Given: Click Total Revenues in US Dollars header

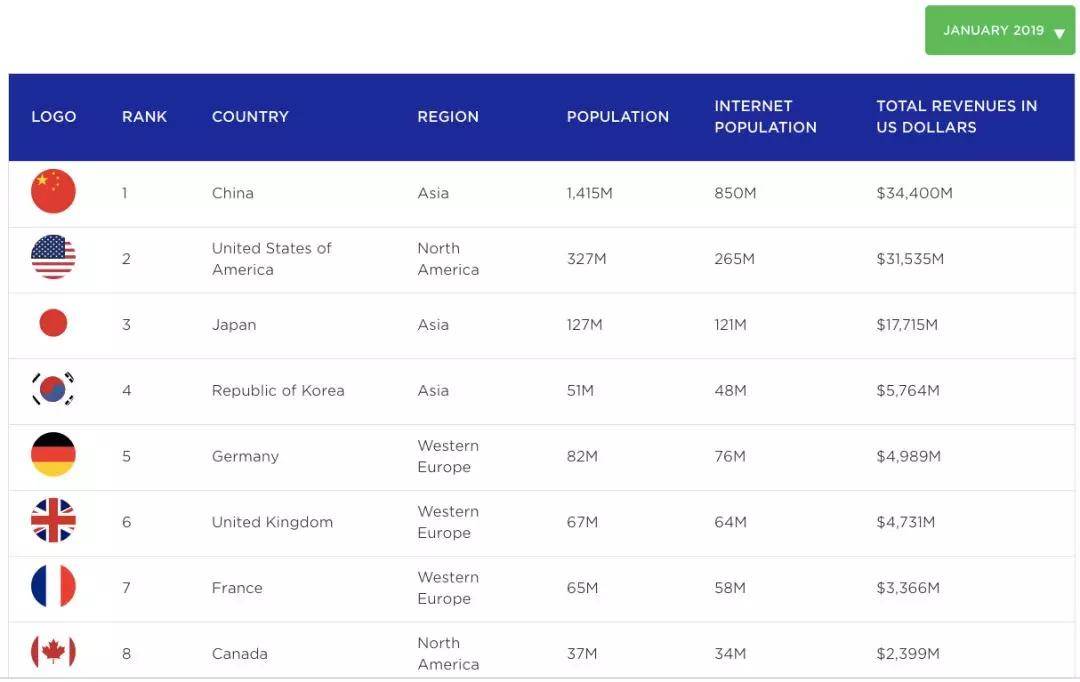Looking at the screenshot, I should pos(957,116).
